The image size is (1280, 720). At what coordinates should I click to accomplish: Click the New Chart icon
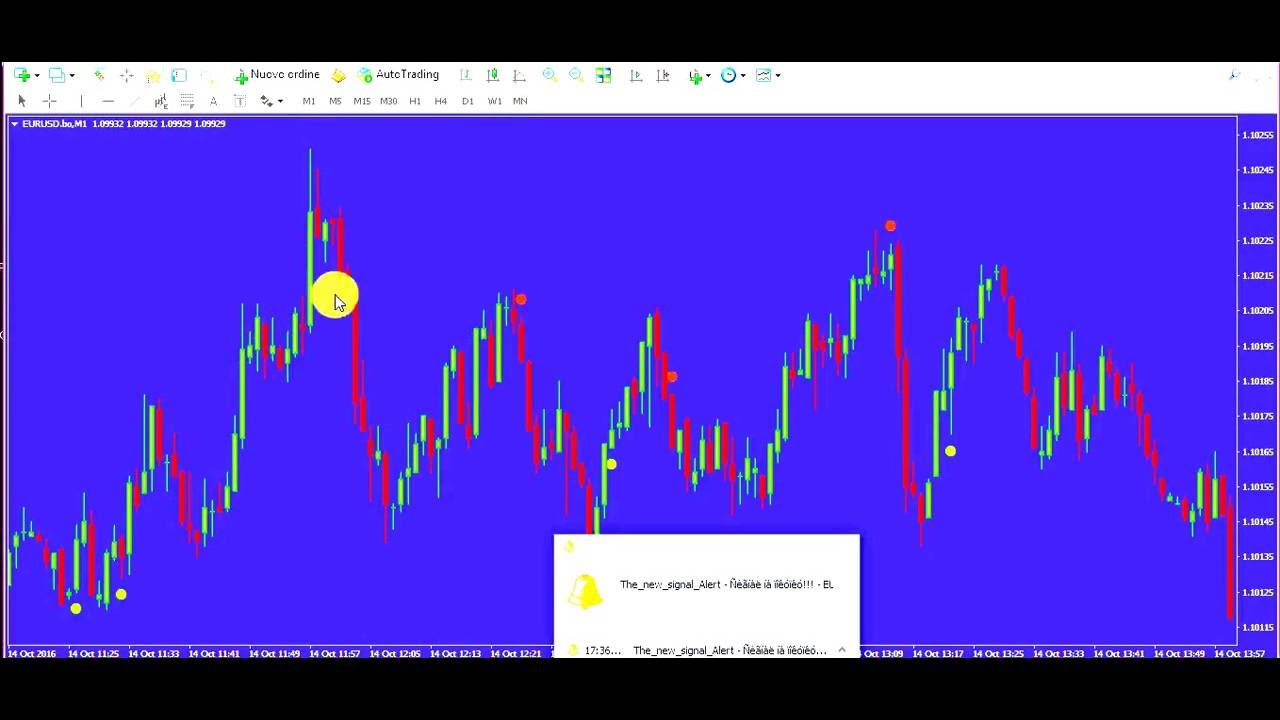pyautogui.click(x=21, y=75)
